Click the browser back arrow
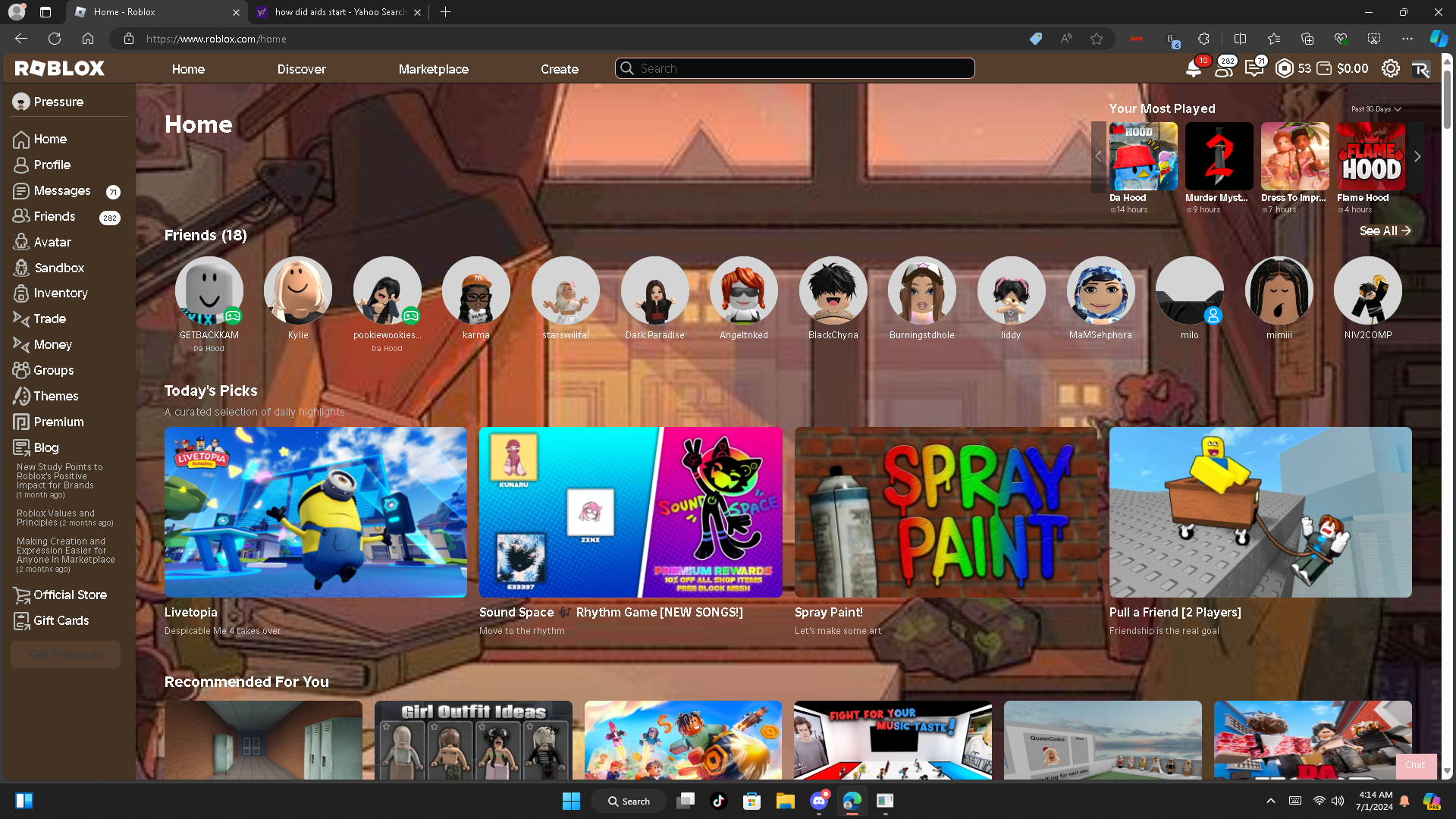 coord(21,39)
